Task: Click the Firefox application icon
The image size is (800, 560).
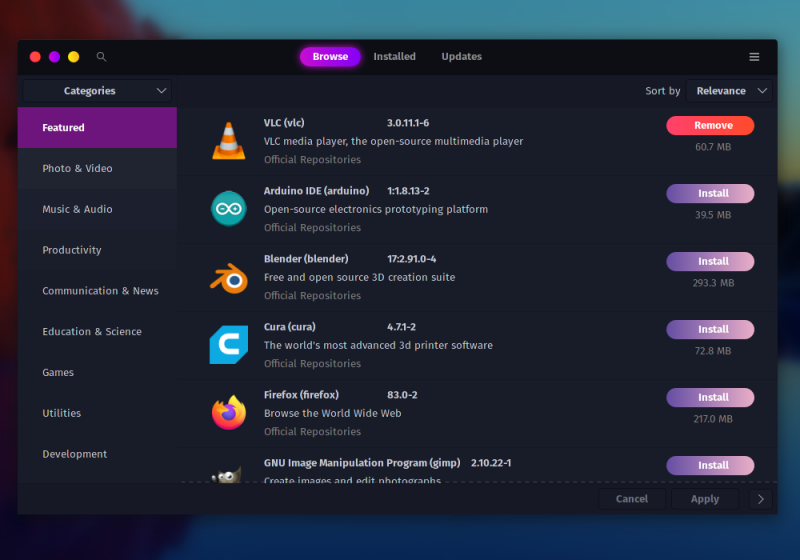Action: [229, 413]
